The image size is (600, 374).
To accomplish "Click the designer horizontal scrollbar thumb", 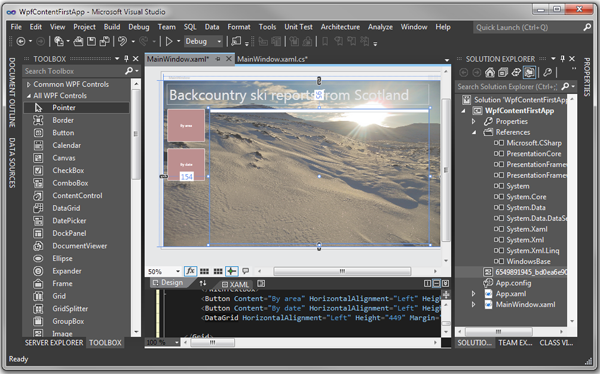I will pyautogui.click(x=342, y=271).
